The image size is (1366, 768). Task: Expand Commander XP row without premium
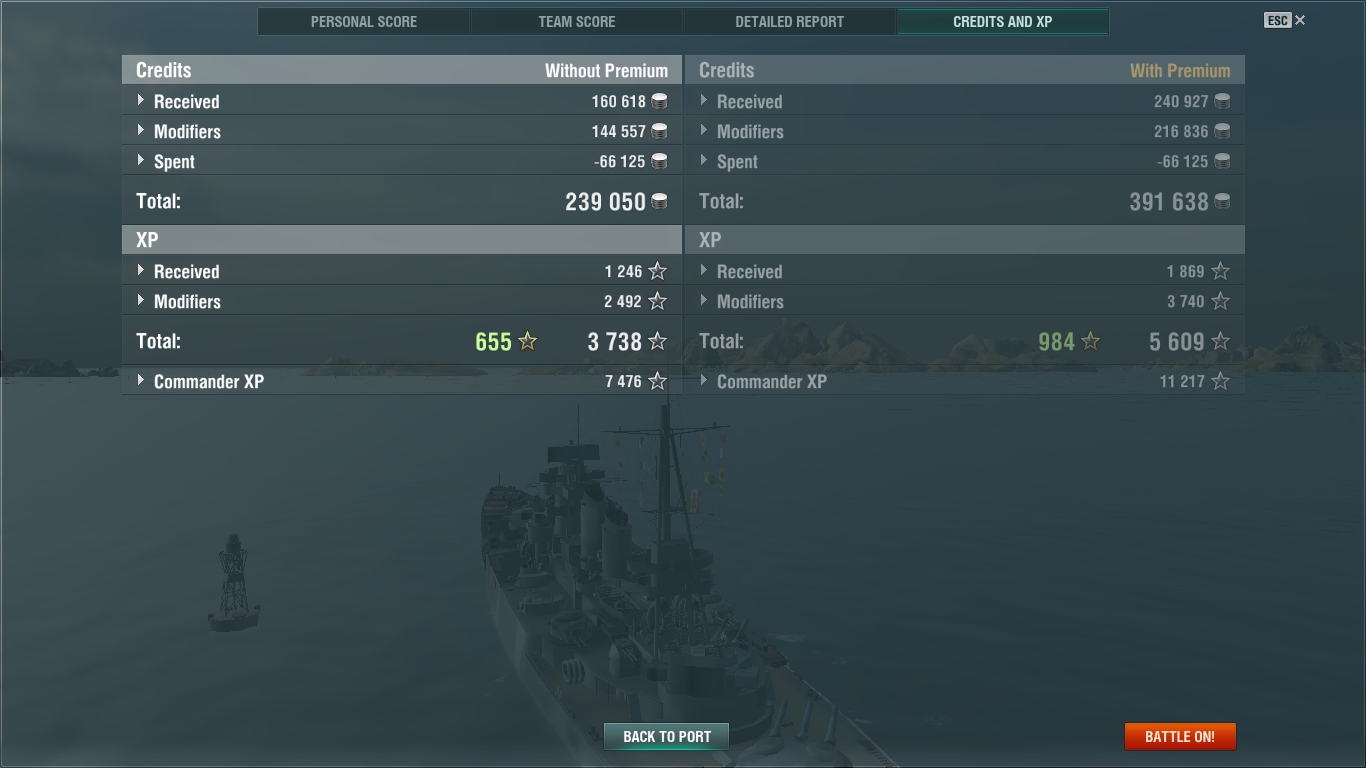pyautogui.click(x=401, y=381)
